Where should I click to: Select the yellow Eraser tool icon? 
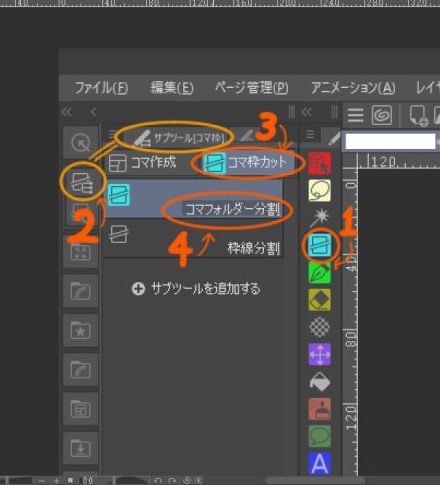pyautogui.click(x=320, y=299)
